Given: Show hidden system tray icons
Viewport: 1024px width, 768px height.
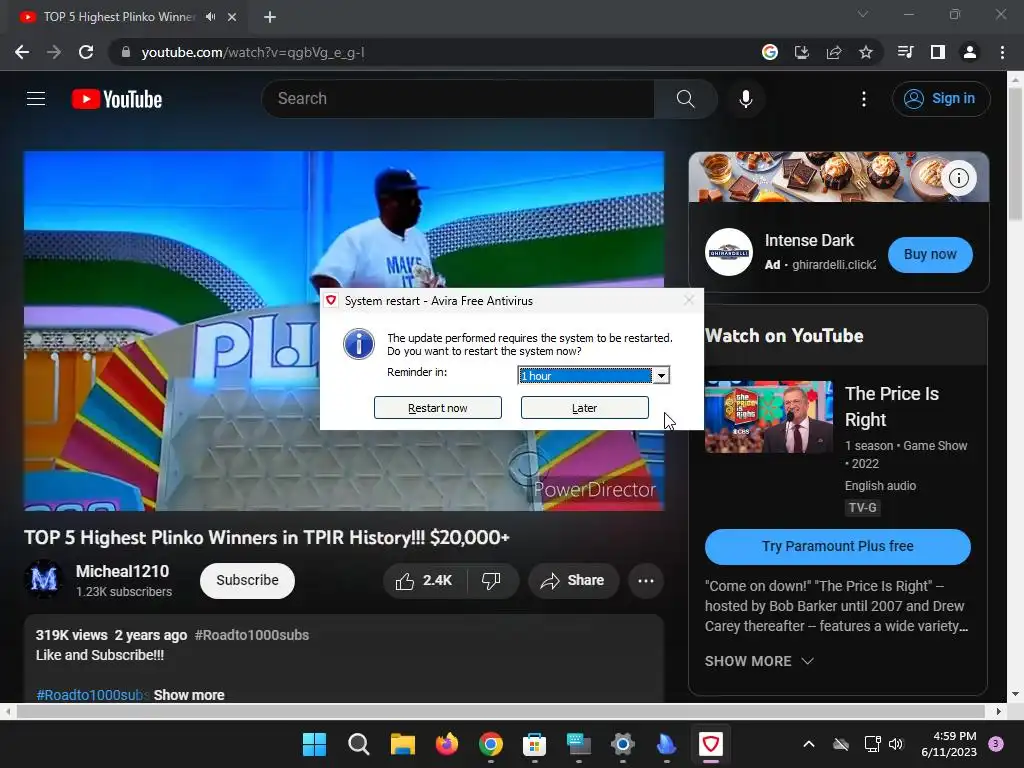Looking at the screenshot, I should [808, 744].
